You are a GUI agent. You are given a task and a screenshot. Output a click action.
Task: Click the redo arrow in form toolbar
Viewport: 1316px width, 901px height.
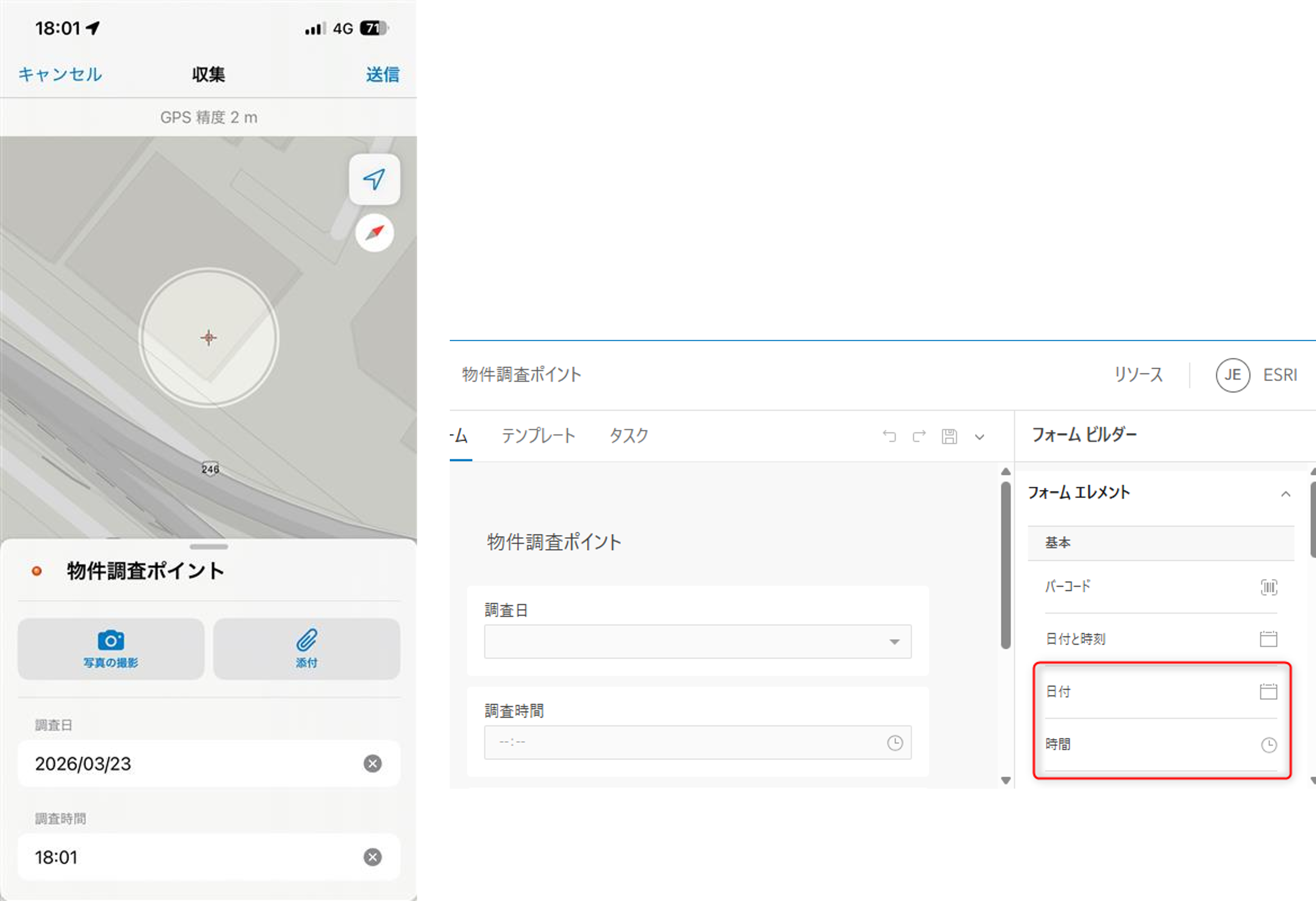coord(919,436)
